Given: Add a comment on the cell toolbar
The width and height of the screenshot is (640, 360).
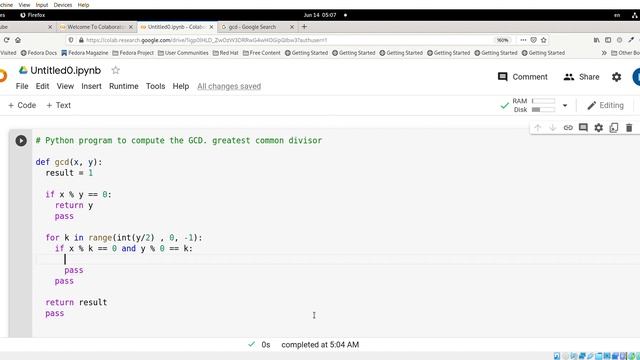Looking at the screenshot, I should 583,128.
